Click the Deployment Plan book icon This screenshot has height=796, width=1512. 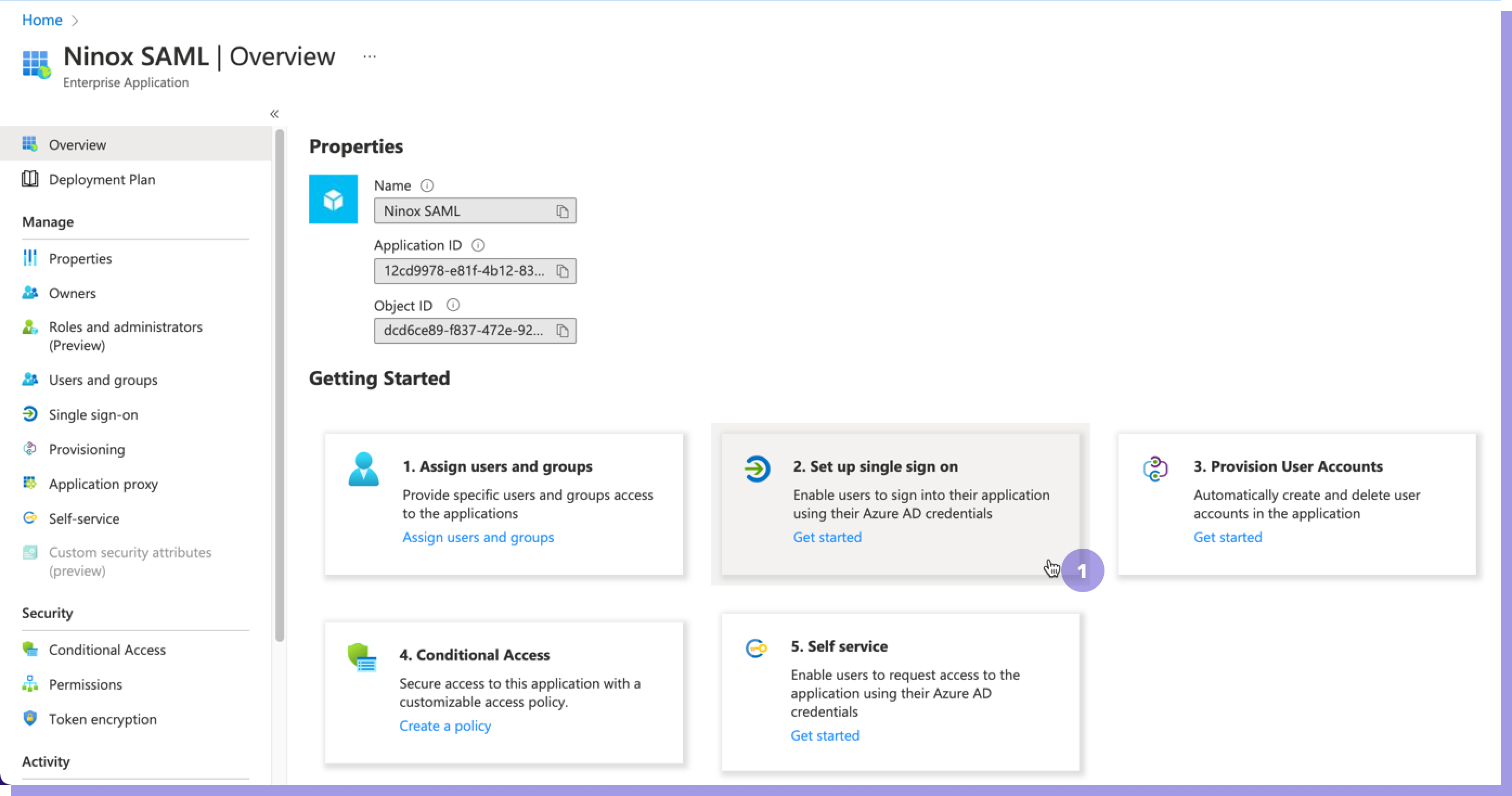point(30,178)
